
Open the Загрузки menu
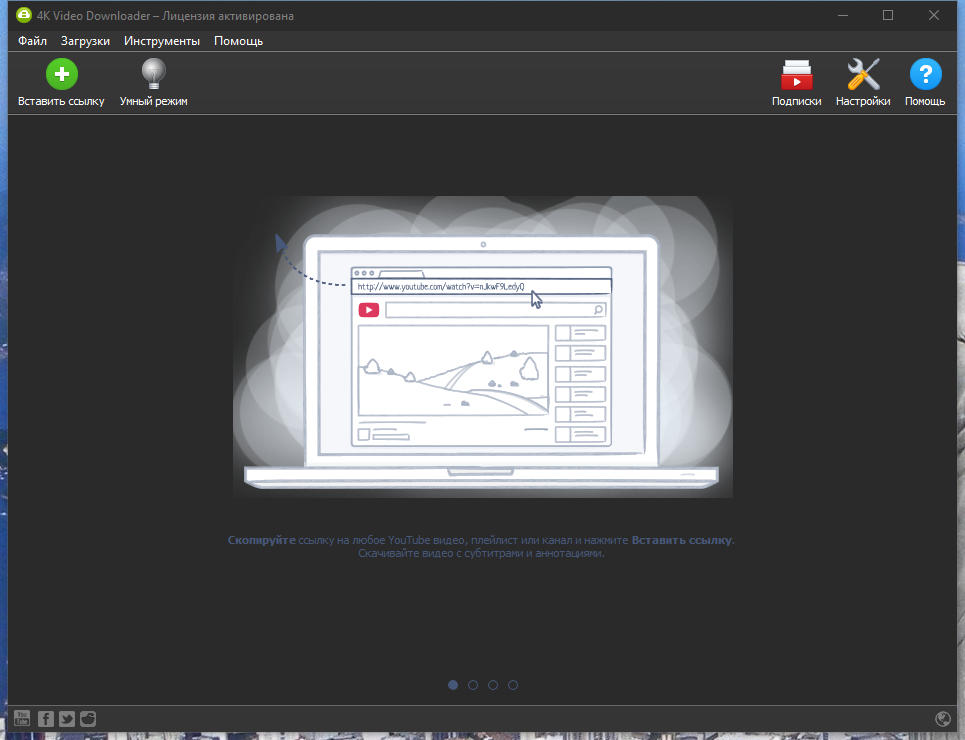pyautogui.click(x=85, y=41)
